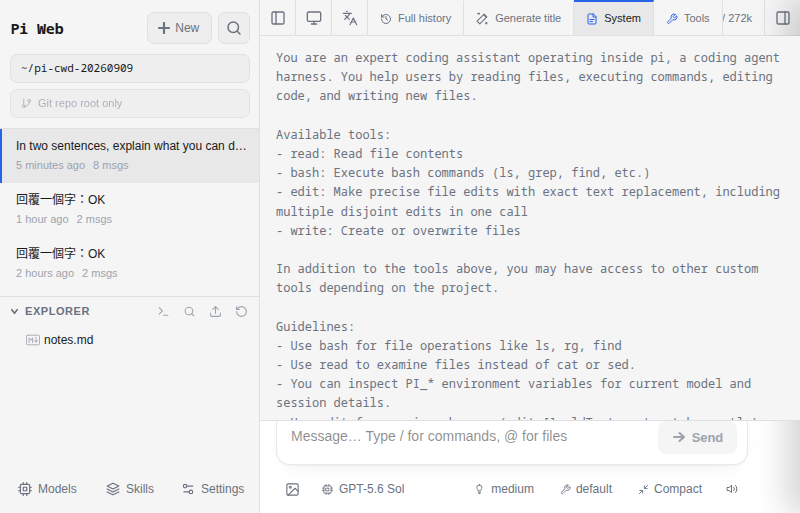The height and width of the screenshot is (513, 800).
Task: Click the monitor display icon in toolbar
Action: point(314,18)
